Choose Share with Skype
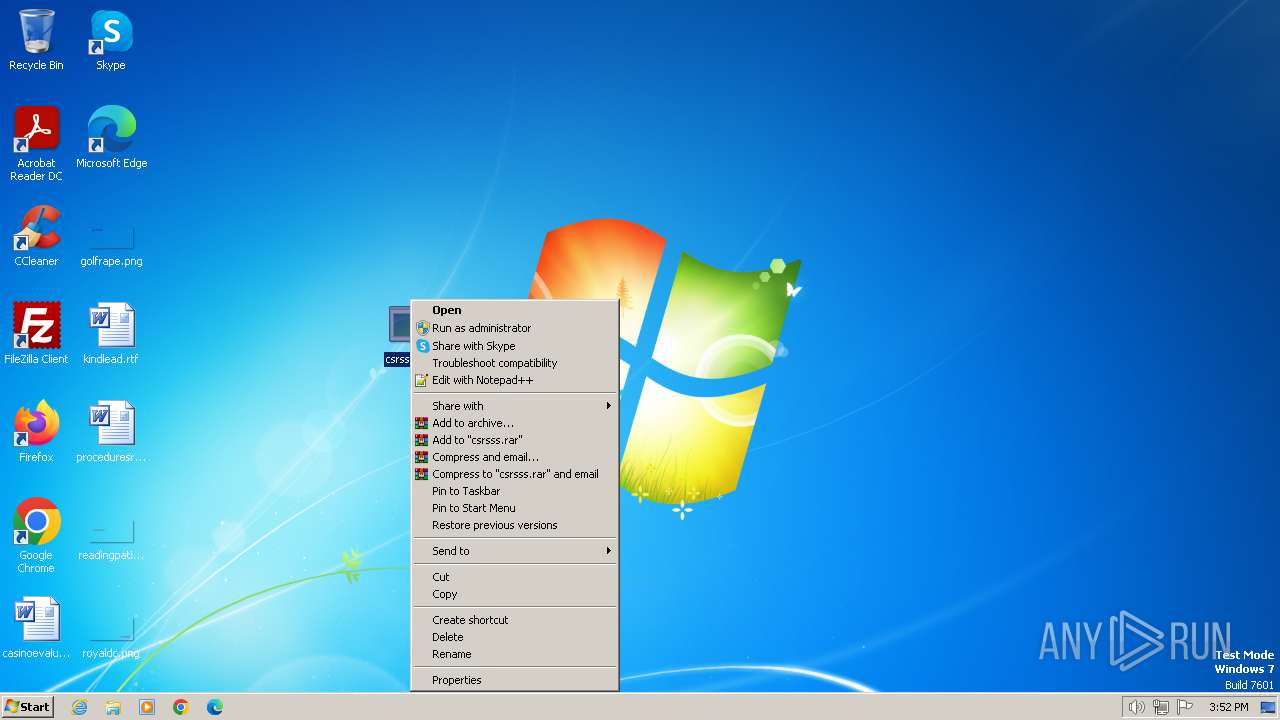This screenshot has width=1280, height=720. [514, 346]
